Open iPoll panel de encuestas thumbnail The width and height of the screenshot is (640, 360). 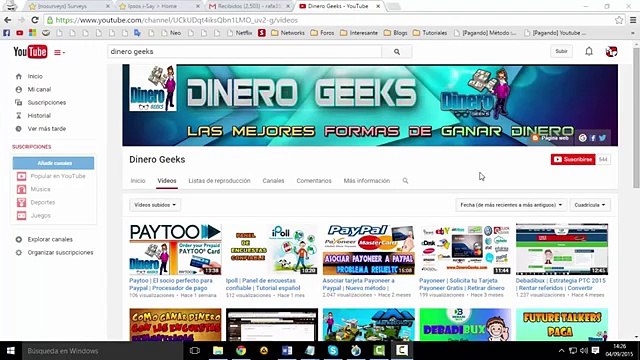[x=272, y=249]
